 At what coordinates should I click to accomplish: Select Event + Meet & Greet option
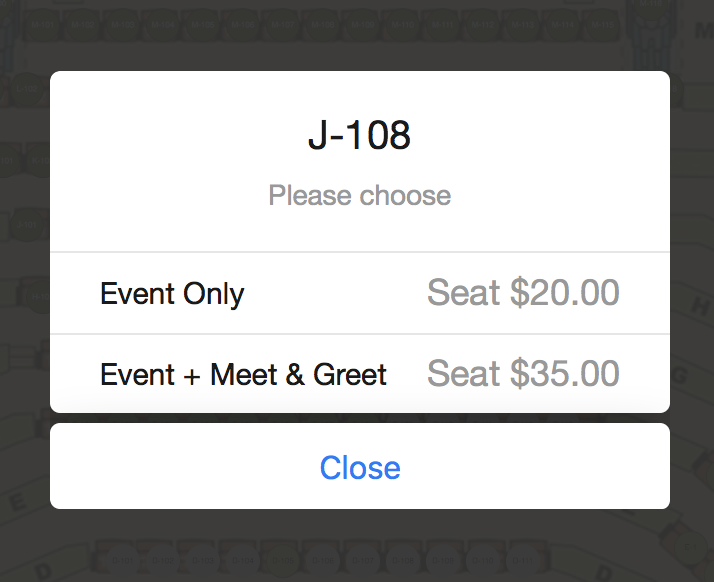[x=243, y=375]
